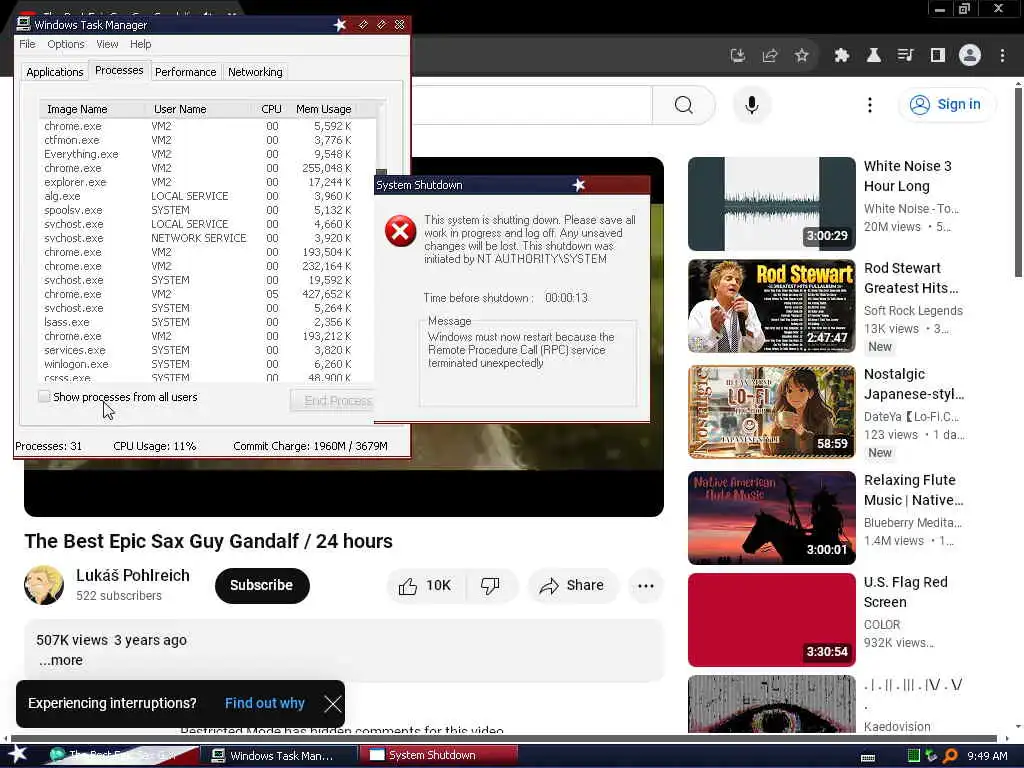Switch to Performance tab
The height and width of the screenshot is (768, 1024).
[185, 72]
